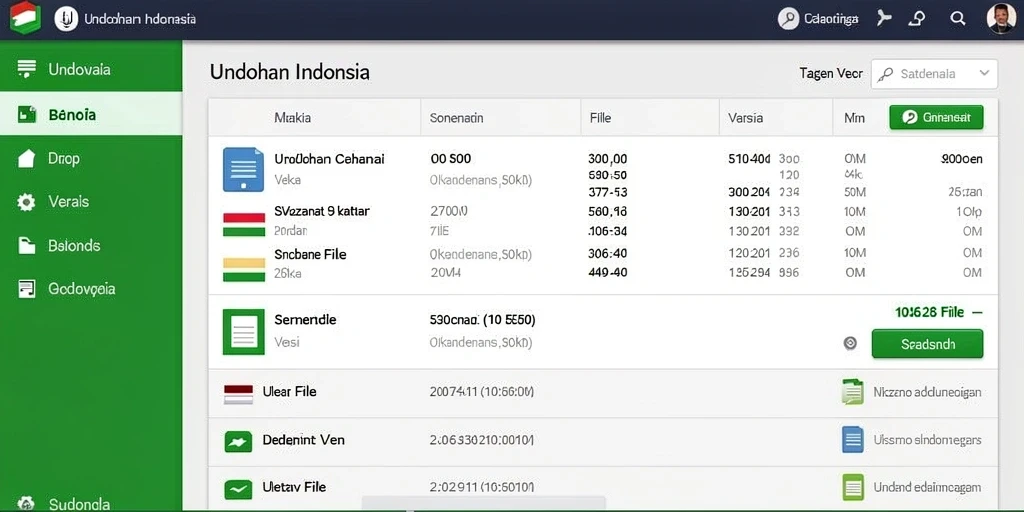The image size is (1024, 512).
Task: Open the Ulear File row
Action: coord(603,394)
